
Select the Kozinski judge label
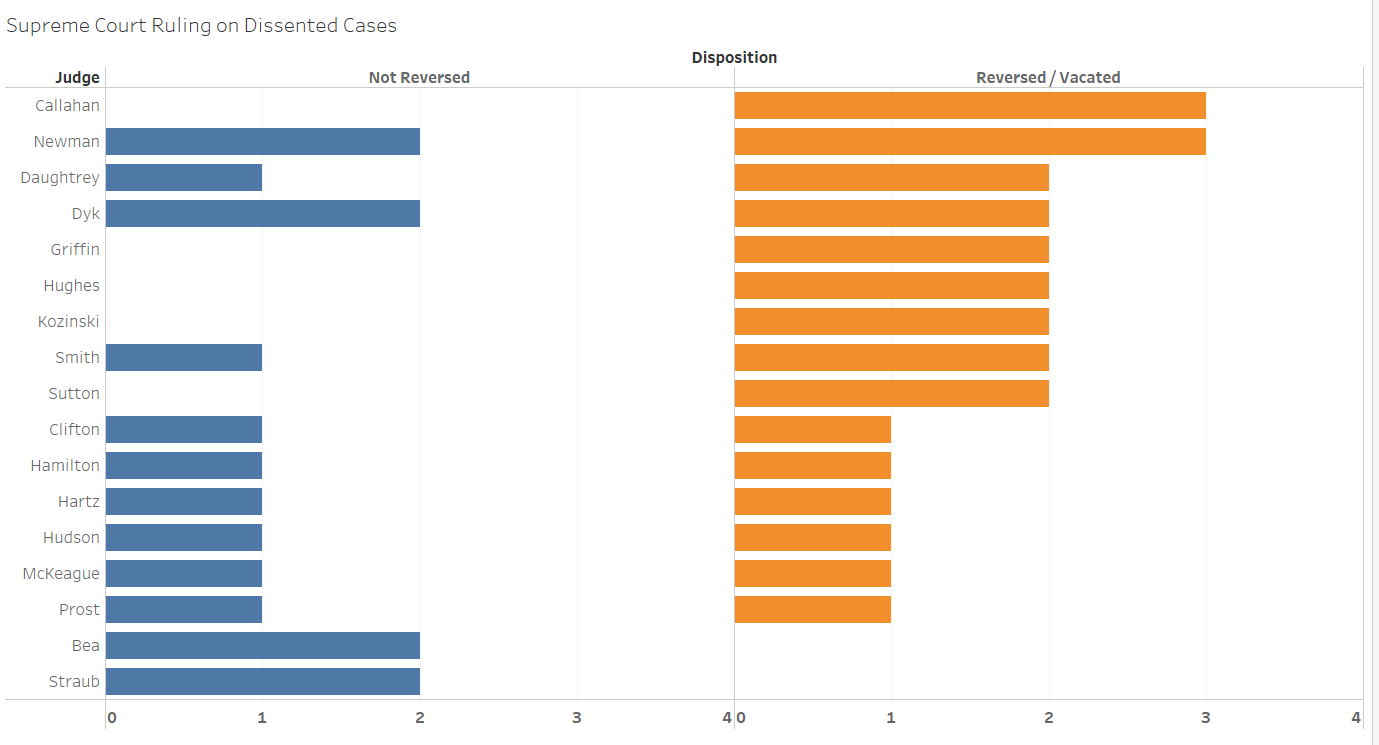coord(69,321)
